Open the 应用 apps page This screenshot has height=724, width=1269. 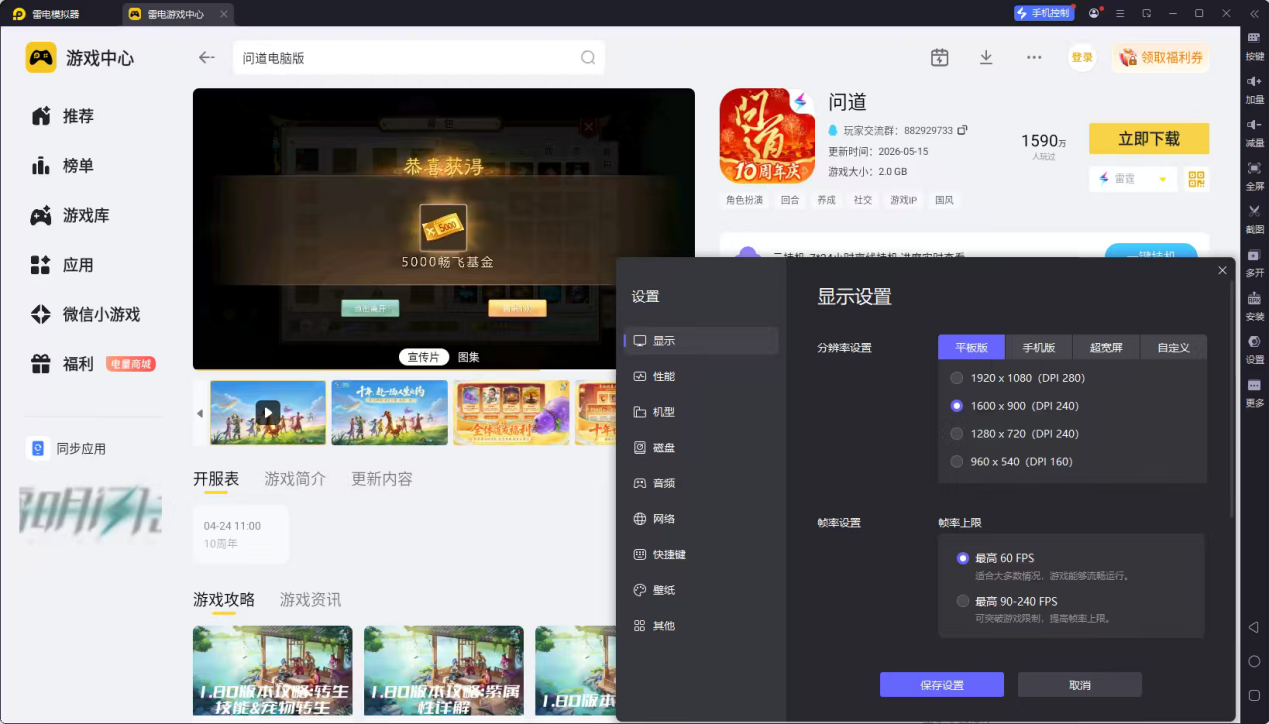pos(62,265)
